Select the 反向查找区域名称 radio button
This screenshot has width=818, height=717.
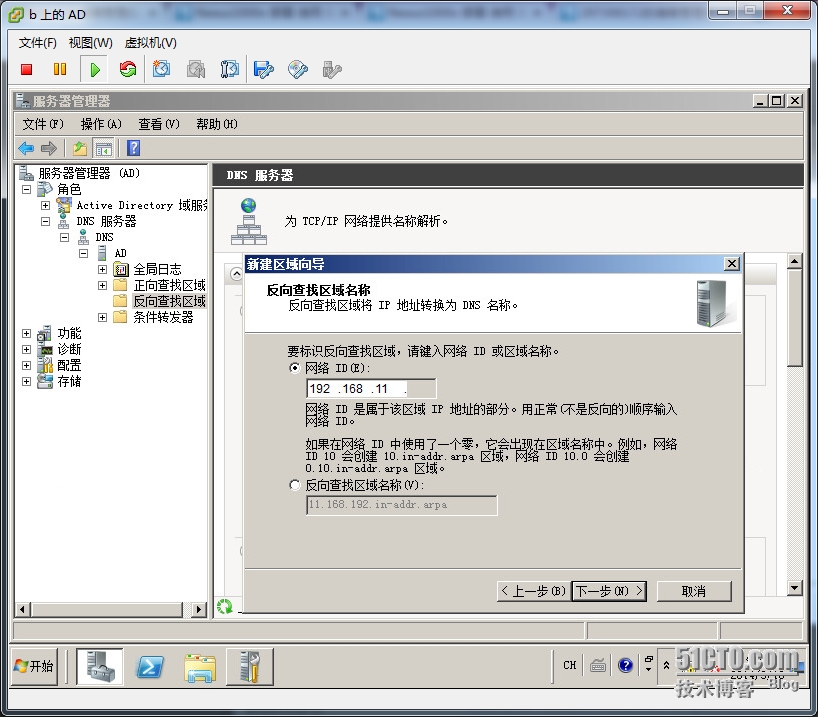pos(295,485)
